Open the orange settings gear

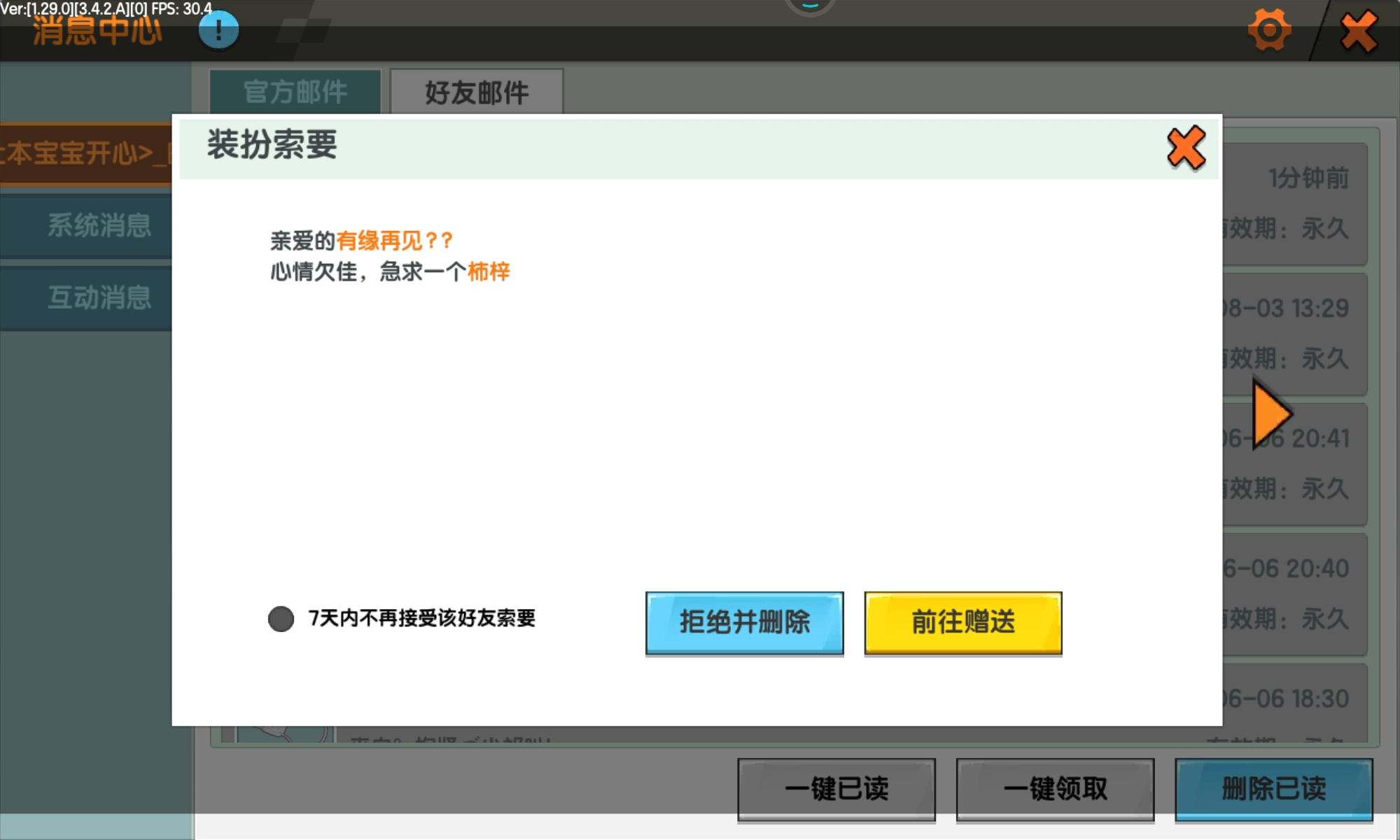tap(1268, 31)
